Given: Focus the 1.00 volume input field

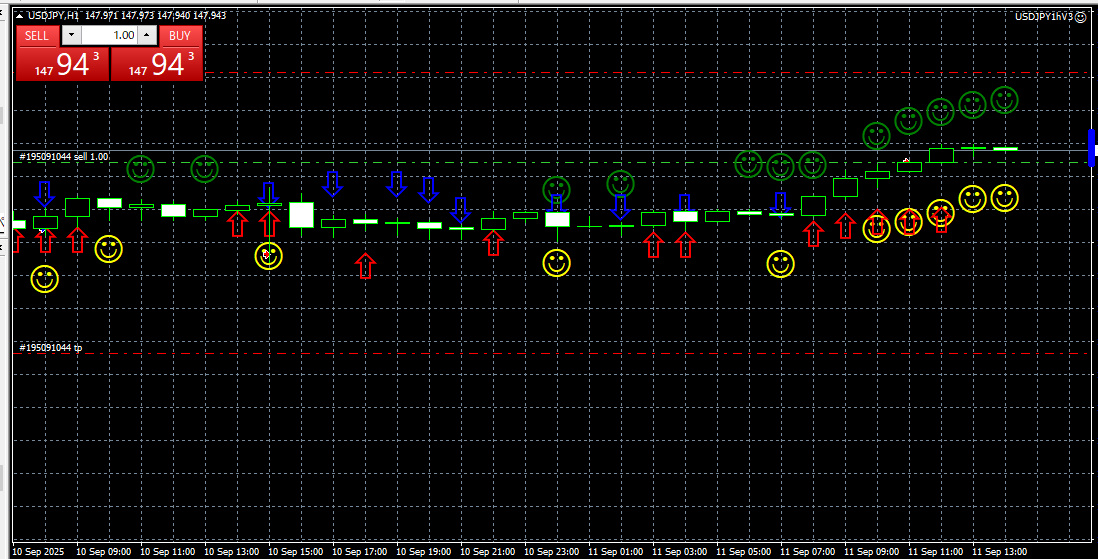Looking at the screenshot, I should point(109,35).
